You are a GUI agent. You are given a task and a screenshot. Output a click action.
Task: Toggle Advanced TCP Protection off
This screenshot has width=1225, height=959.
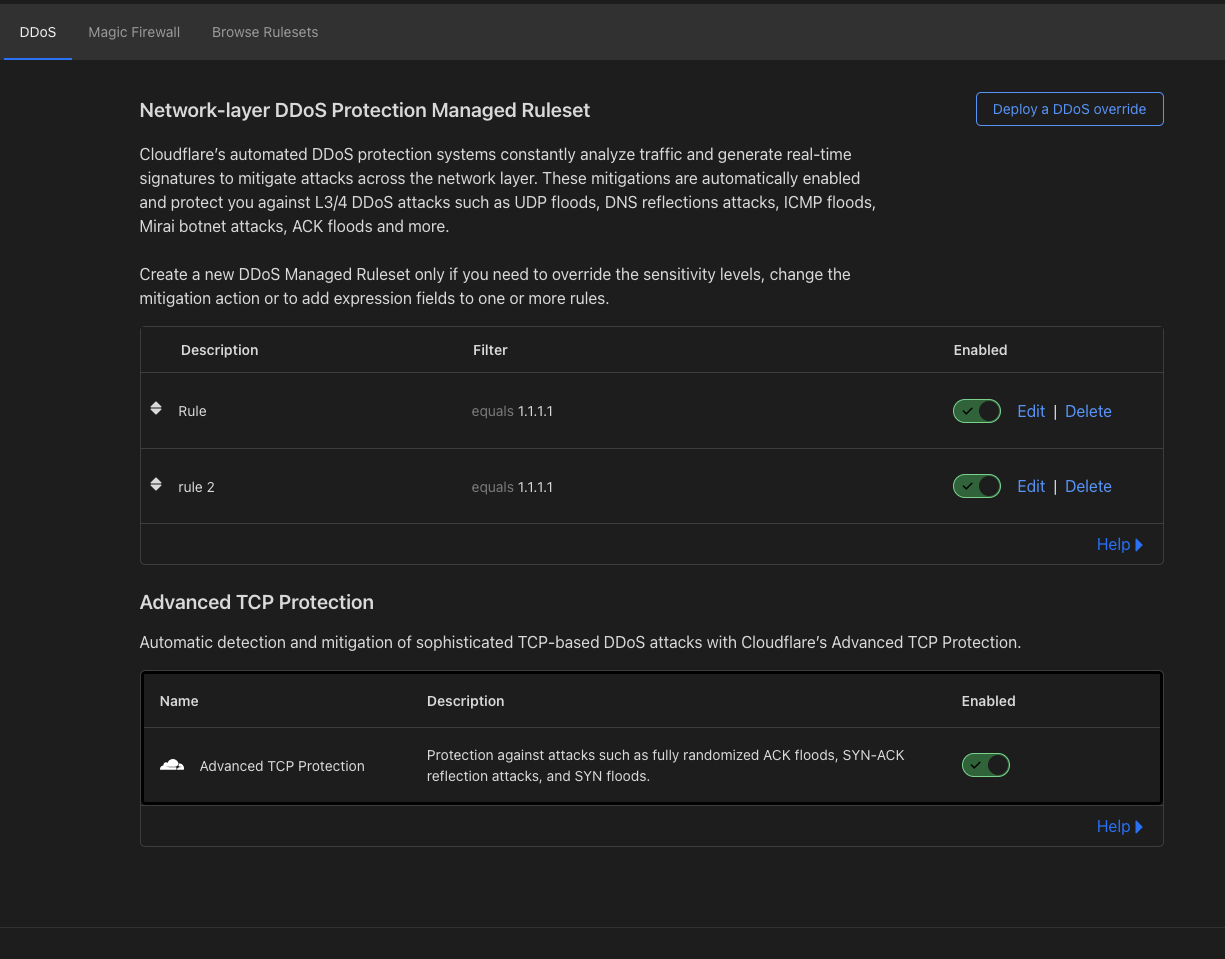coord(985,765)
